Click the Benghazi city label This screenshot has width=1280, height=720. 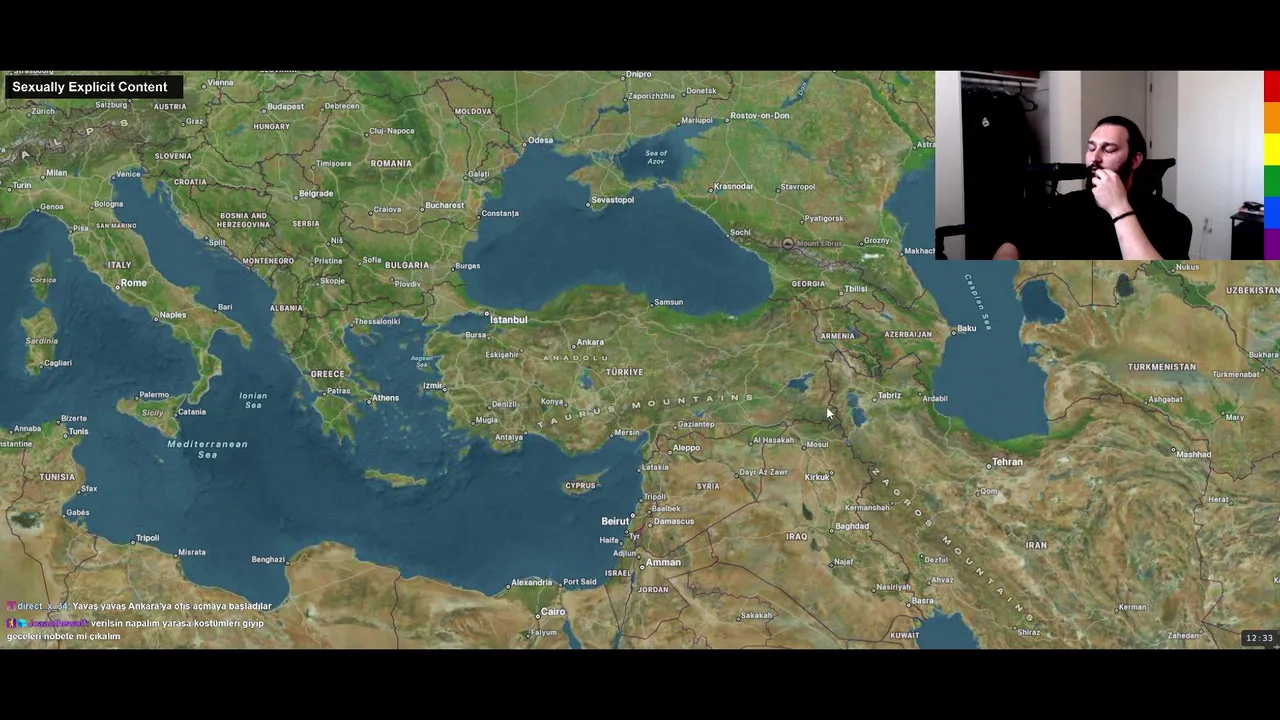[x=268, y=560]
